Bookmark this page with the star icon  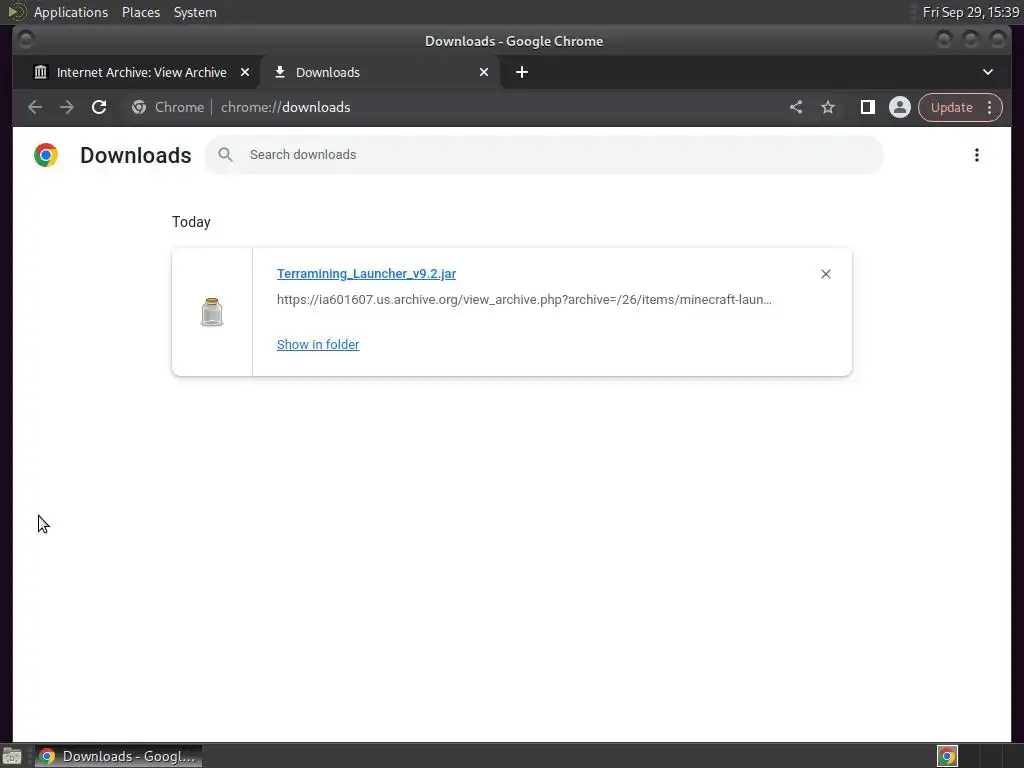click(827, 107)
